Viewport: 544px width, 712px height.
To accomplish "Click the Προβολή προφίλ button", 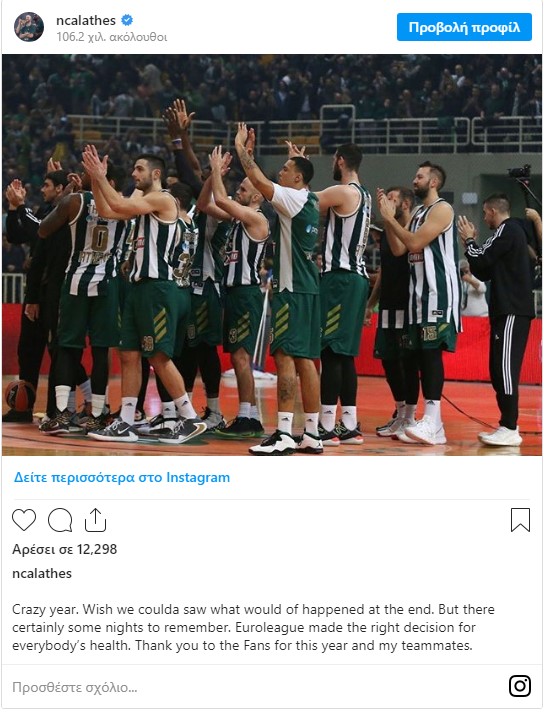I will pos(464,27).
